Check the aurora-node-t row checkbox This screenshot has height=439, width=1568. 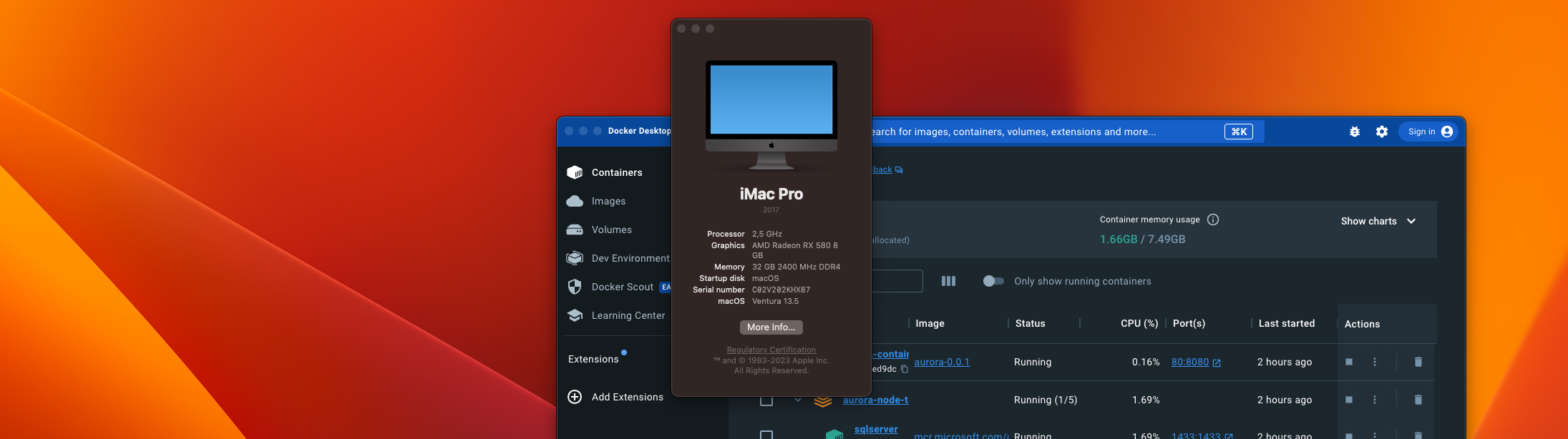coord(766,400)
